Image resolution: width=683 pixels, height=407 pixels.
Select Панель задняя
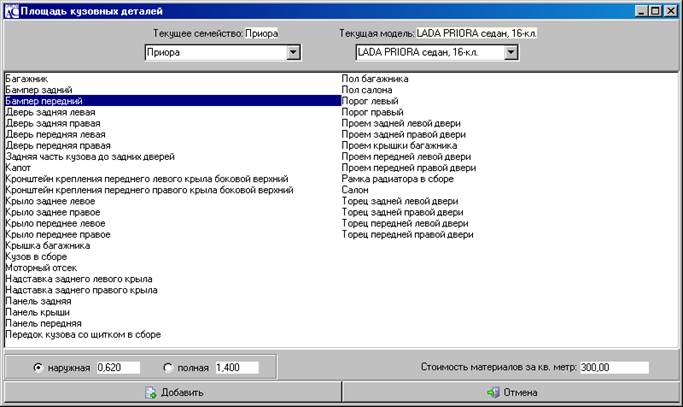[x=38, y=301]
